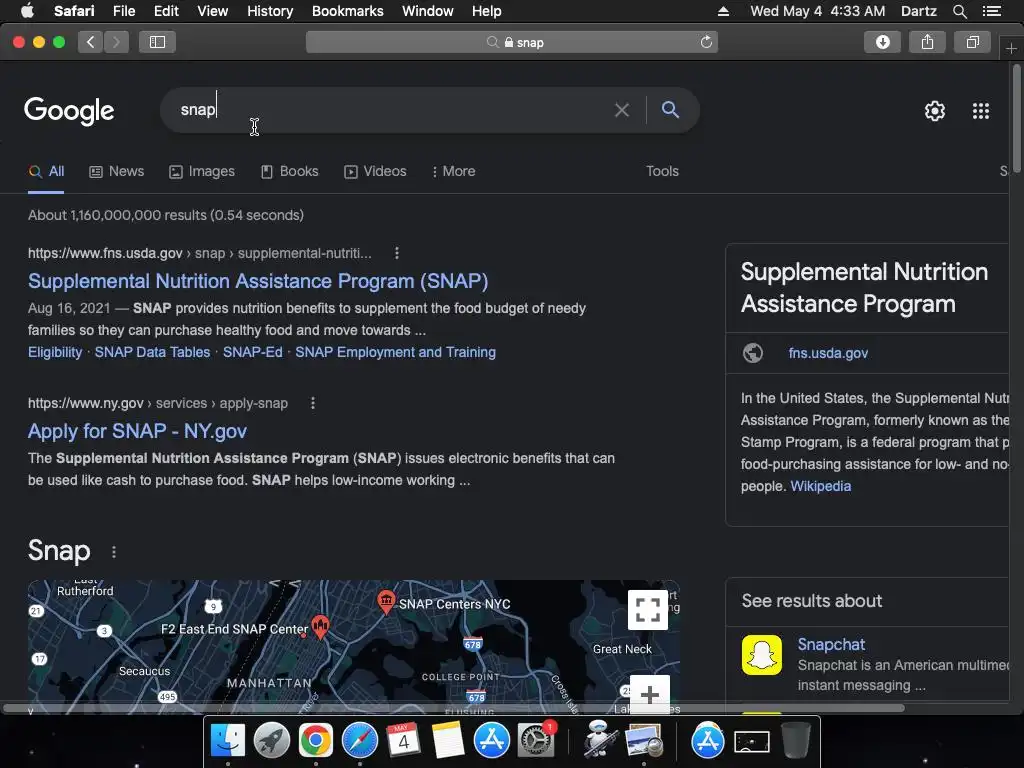Open Safari downloads button
1024x768 pixels.
point(882,42)
